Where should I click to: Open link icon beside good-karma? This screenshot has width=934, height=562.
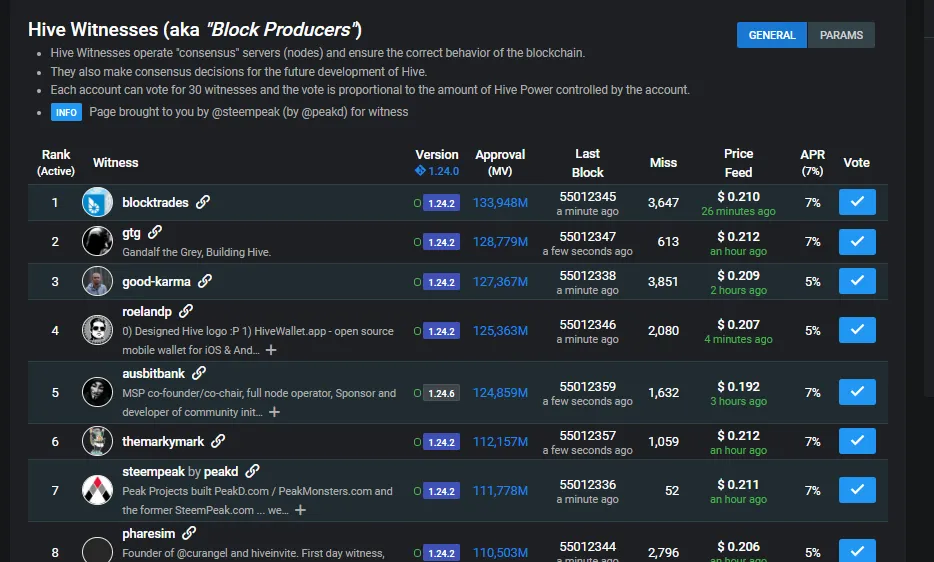[205, 281]
